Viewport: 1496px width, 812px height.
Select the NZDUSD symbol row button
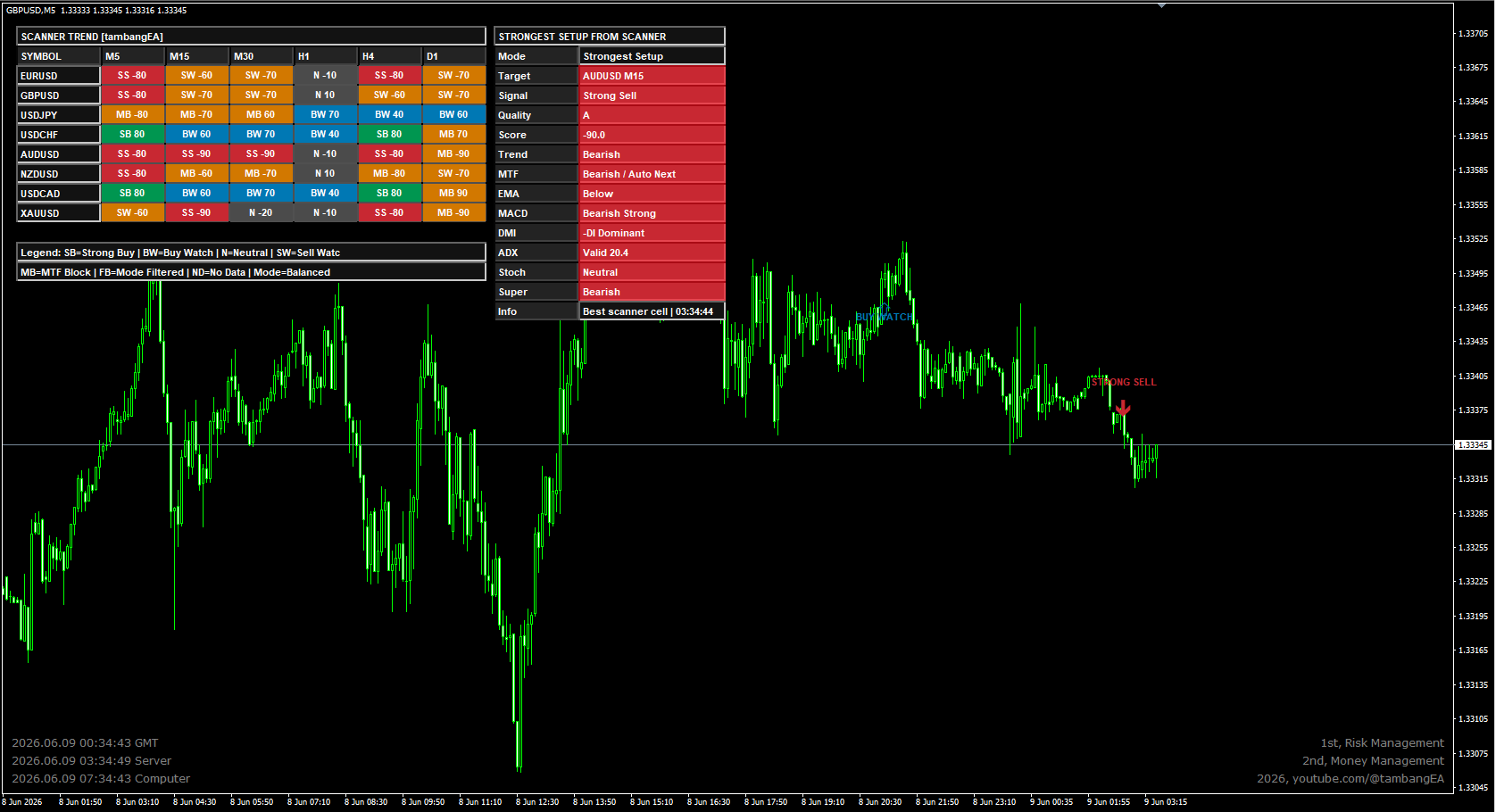click(x=58, y=174)
